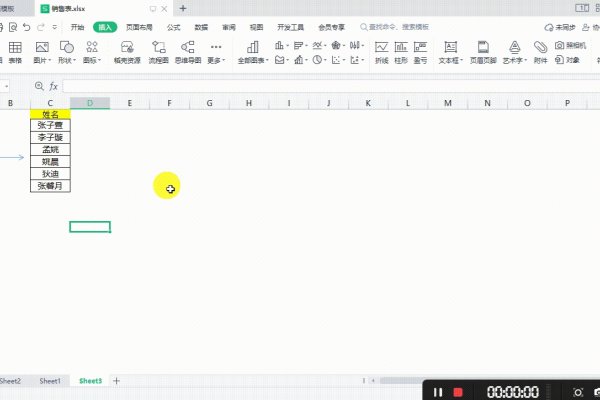Viewport: 600px width, 400px height.
Task: Open a new document tab with plus
Action: click(183, 8)
